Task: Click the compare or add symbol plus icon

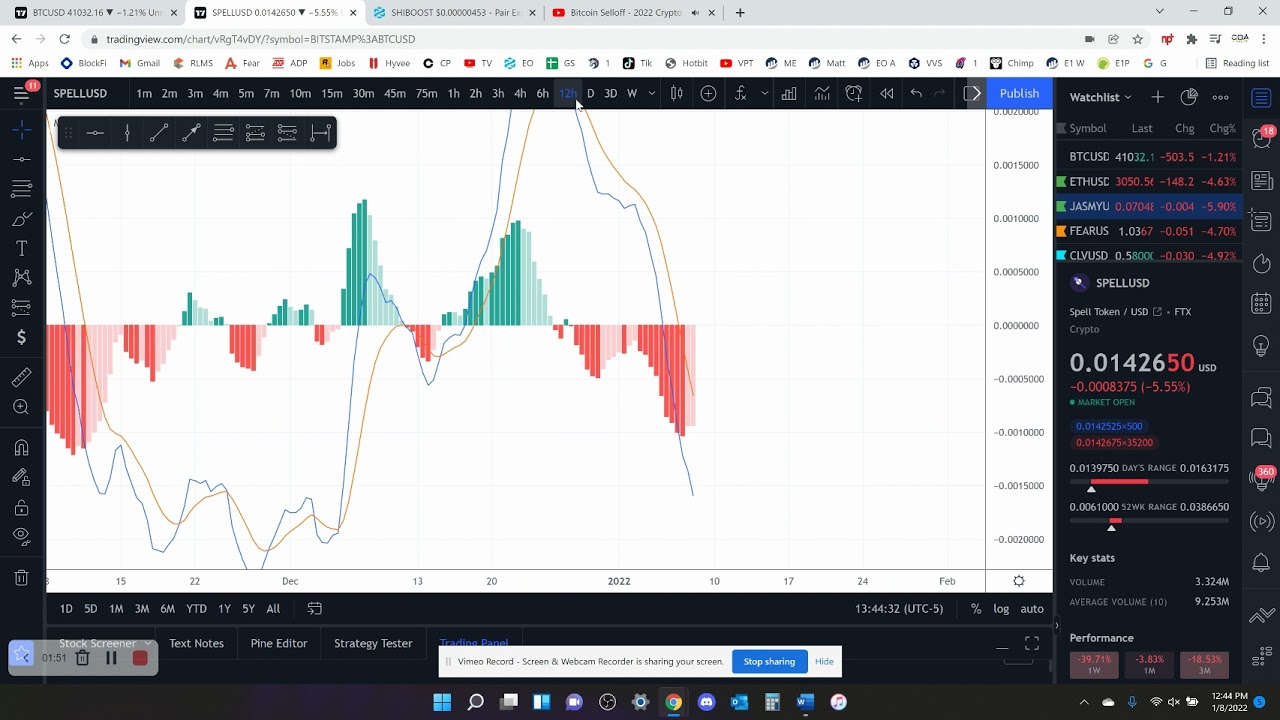Action: coord(708,93)
